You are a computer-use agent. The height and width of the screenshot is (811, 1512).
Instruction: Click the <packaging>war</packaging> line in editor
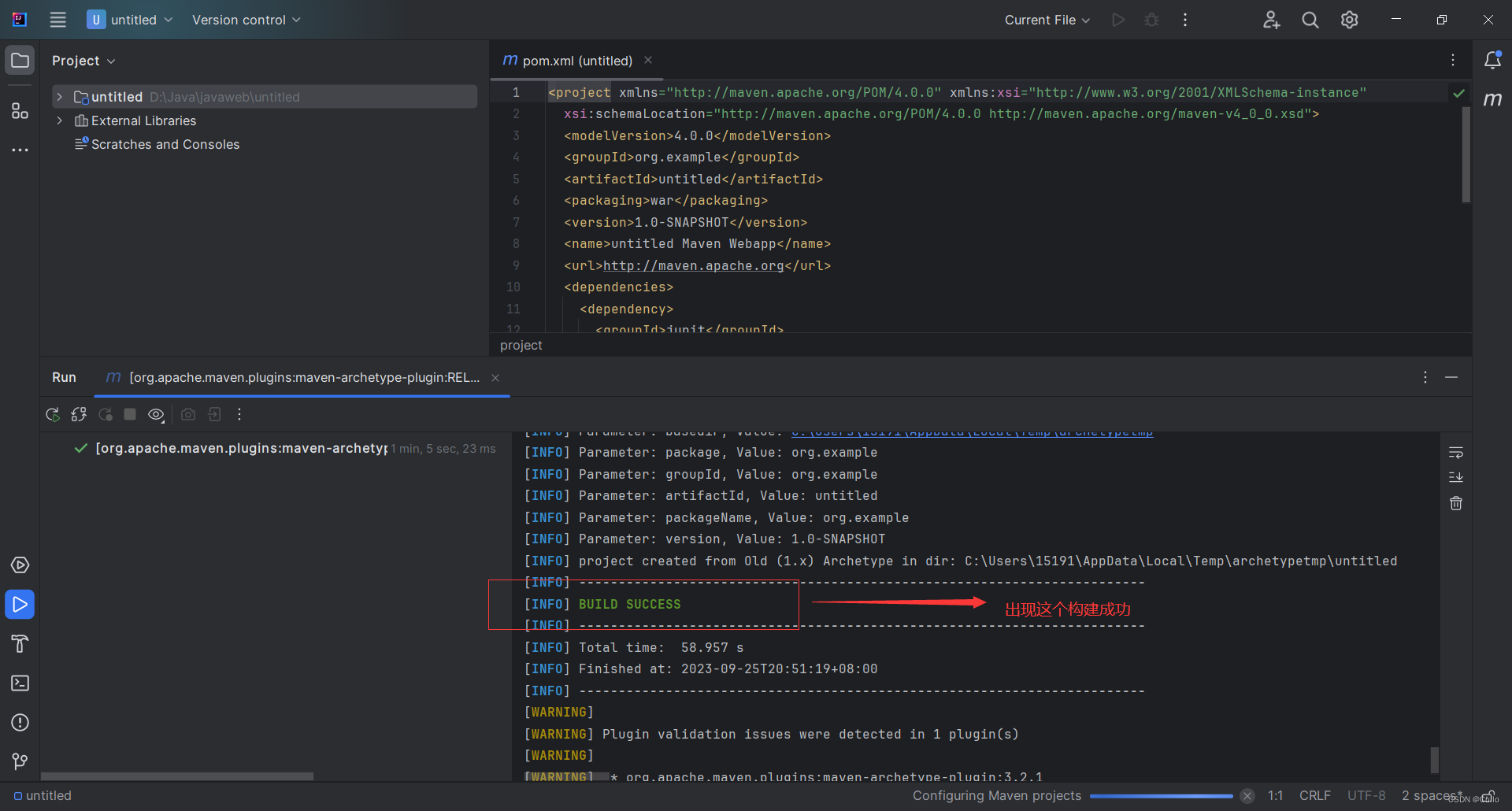pyautogui.click(x=665, y=201)
